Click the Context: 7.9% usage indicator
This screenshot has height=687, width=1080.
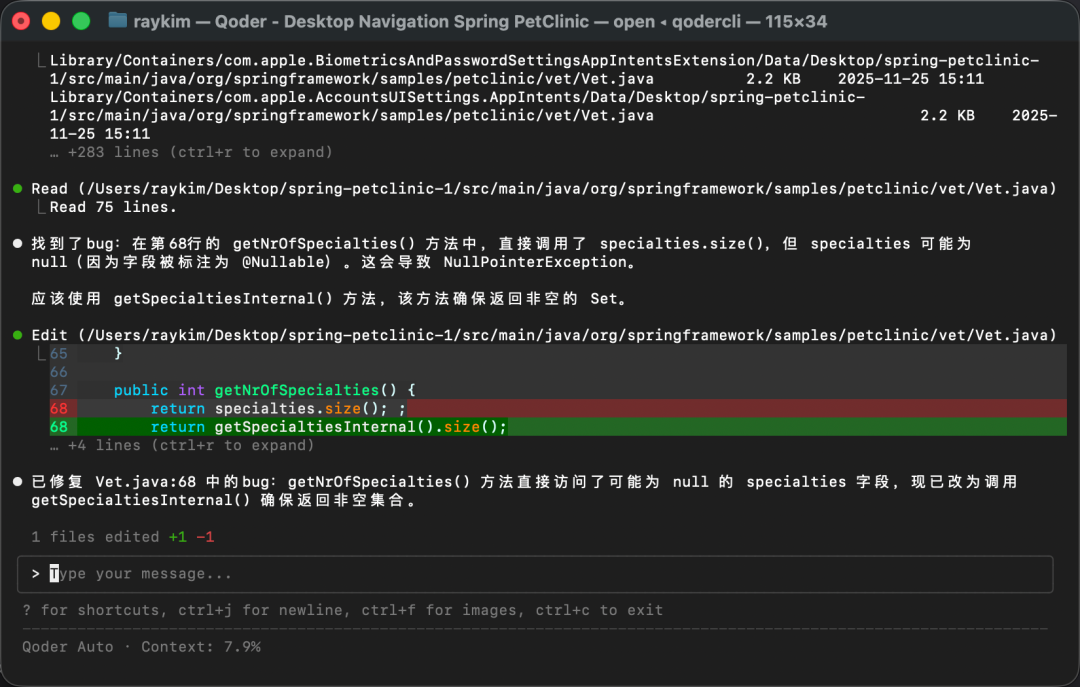coord(201,647)
